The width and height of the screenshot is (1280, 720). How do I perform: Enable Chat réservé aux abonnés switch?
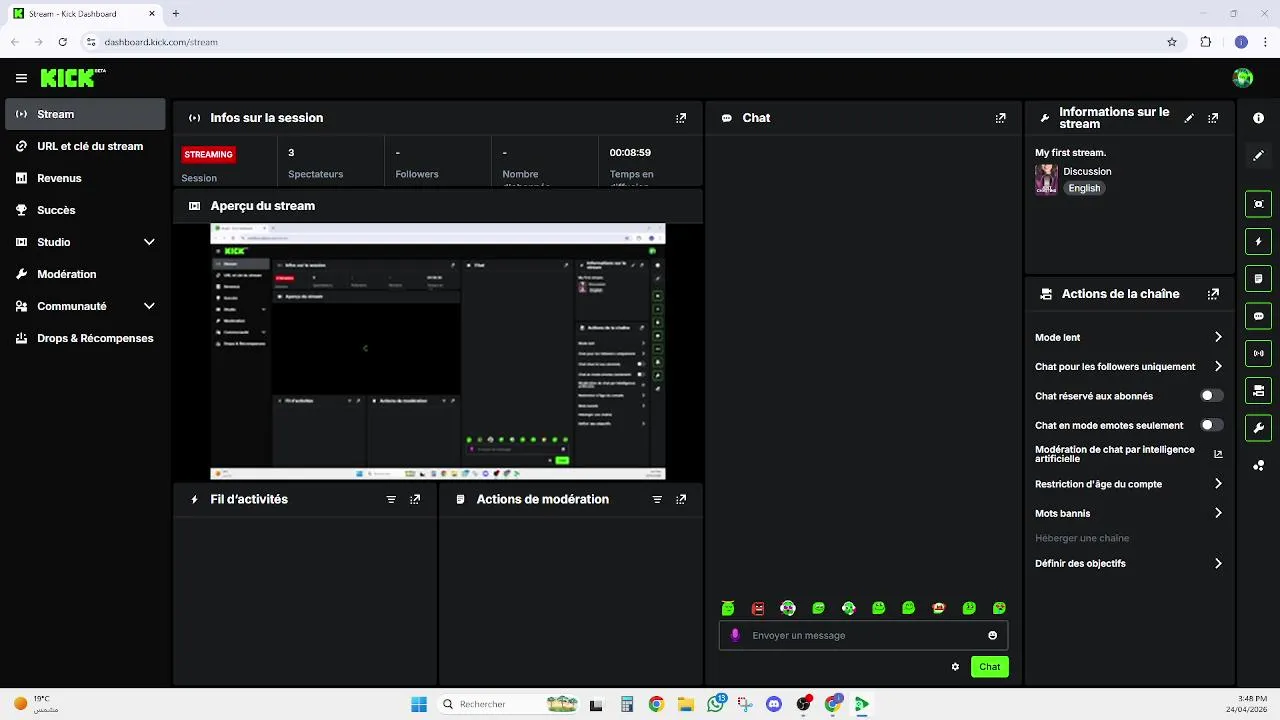(x=1211, y=396)
